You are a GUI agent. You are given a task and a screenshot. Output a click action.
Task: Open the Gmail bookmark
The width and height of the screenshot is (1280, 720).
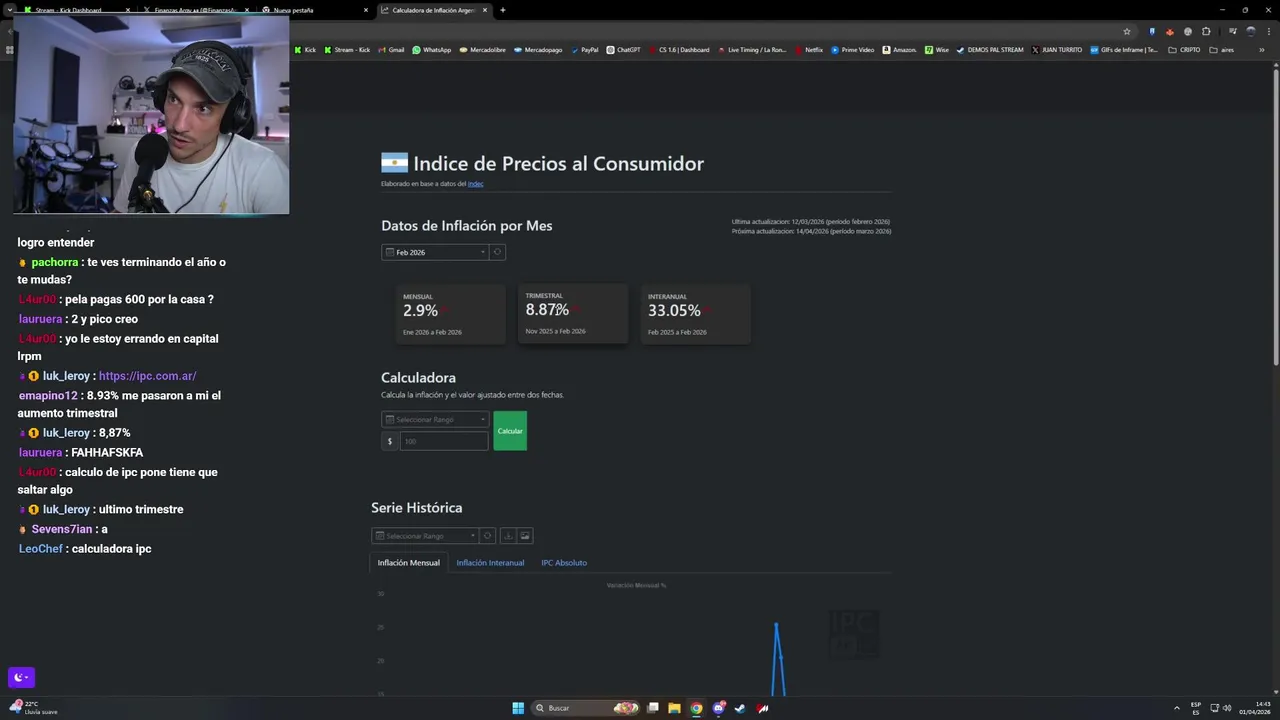pyautogui.click(x=391, y=50)
